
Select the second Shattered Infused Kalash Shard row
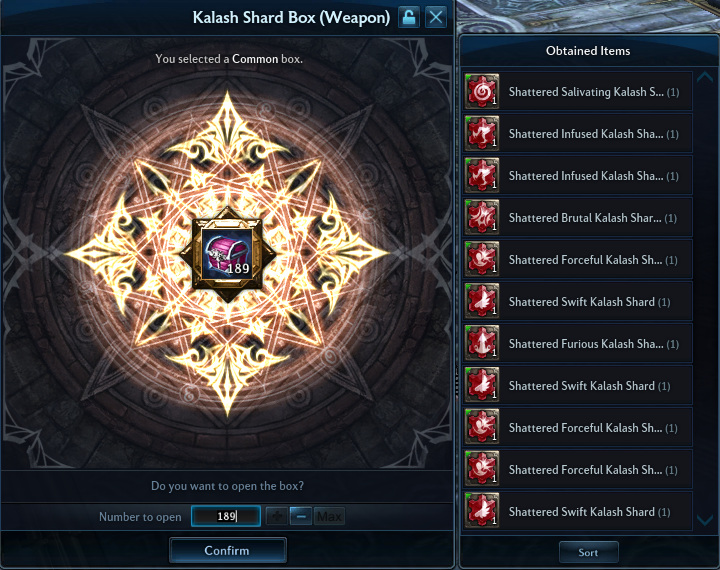(x=578, y=175)
